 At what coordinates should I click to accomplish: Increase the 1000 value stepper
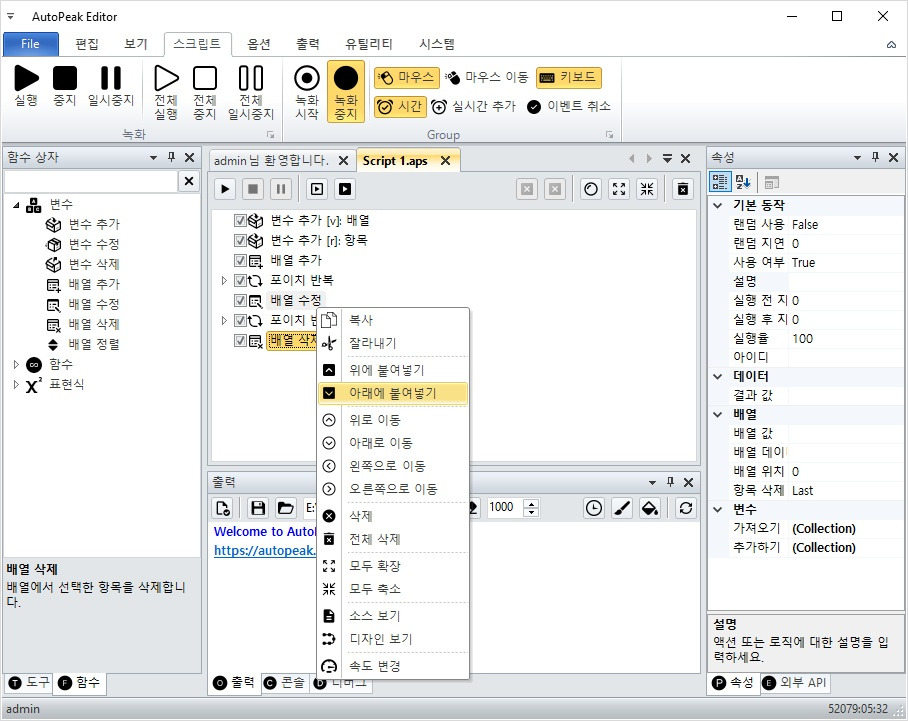tap(531, 504)
